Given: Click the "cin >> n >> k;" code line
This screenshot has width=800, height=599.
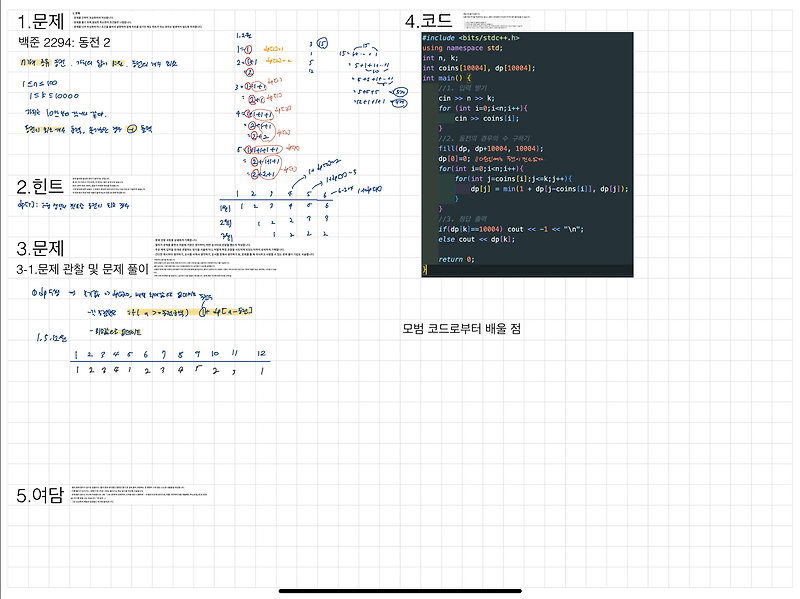Looking at the screenshot, I should (466, 98).
